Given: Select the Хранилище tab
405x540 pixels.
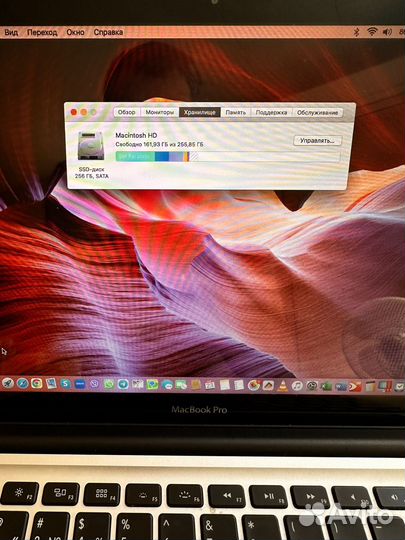Looking at the screenshot, I should [x=200, y=112].
